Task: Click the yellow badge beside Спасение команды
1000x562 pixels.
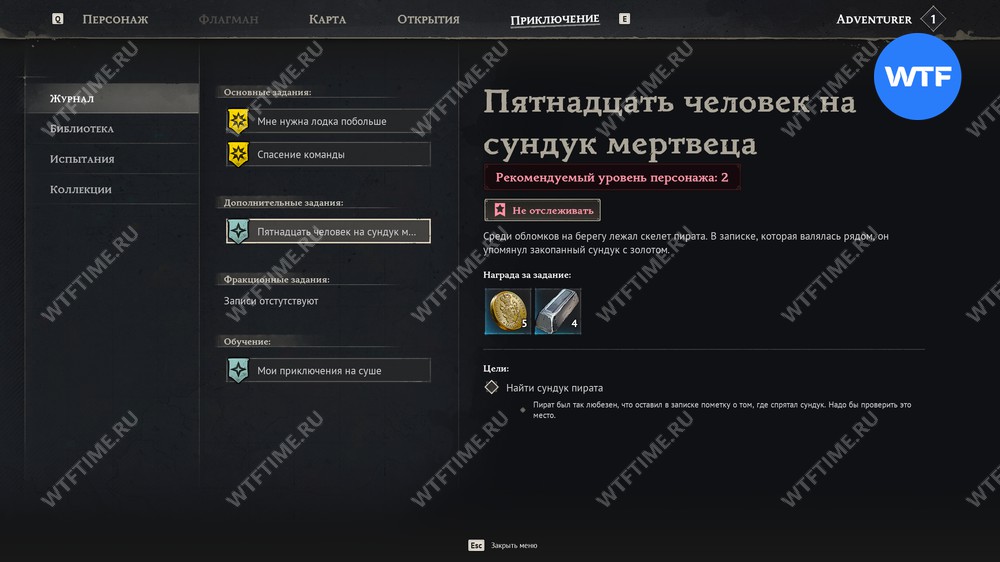Action: [238, 154]
